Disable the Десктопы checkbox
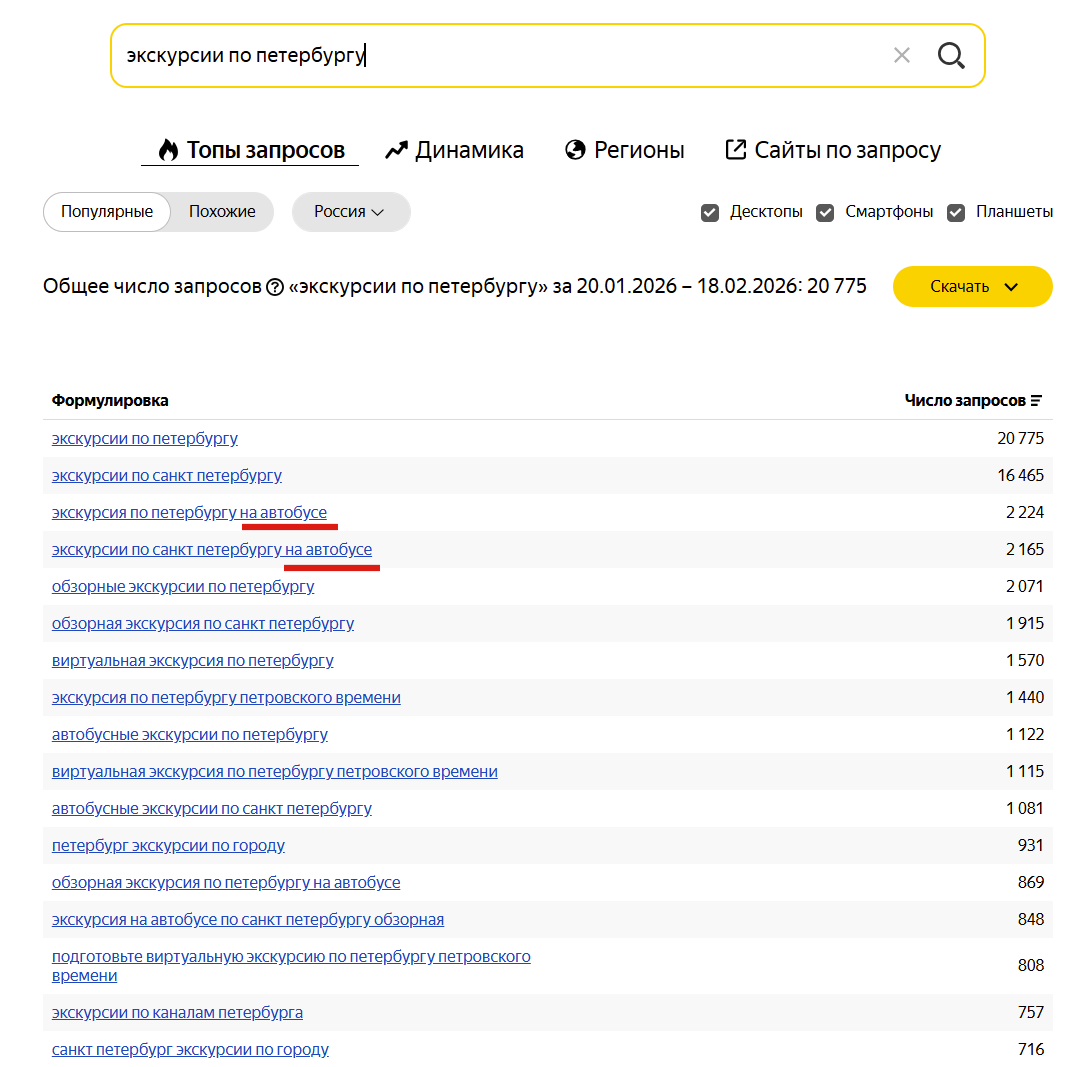This screenshot has height=1067, width=1085. click(710, 212)
